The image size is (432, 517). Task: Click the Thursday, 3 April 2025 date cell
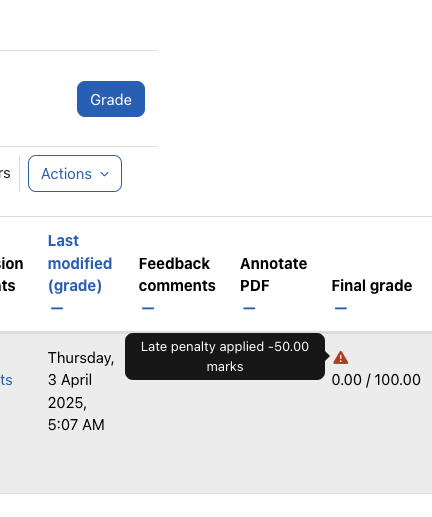81,391
